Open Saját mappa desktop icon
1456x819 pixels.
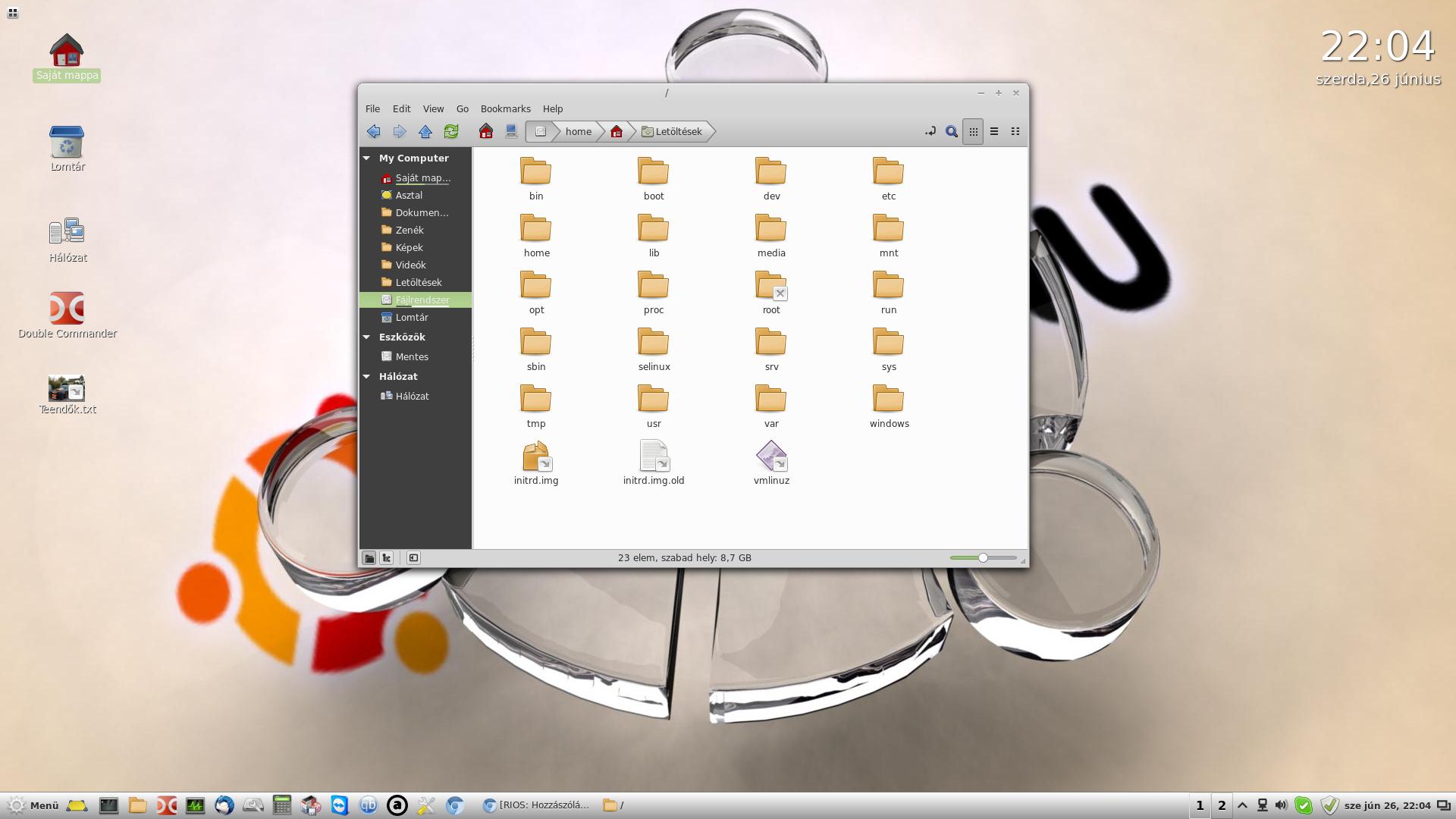(x=67, y=57)
